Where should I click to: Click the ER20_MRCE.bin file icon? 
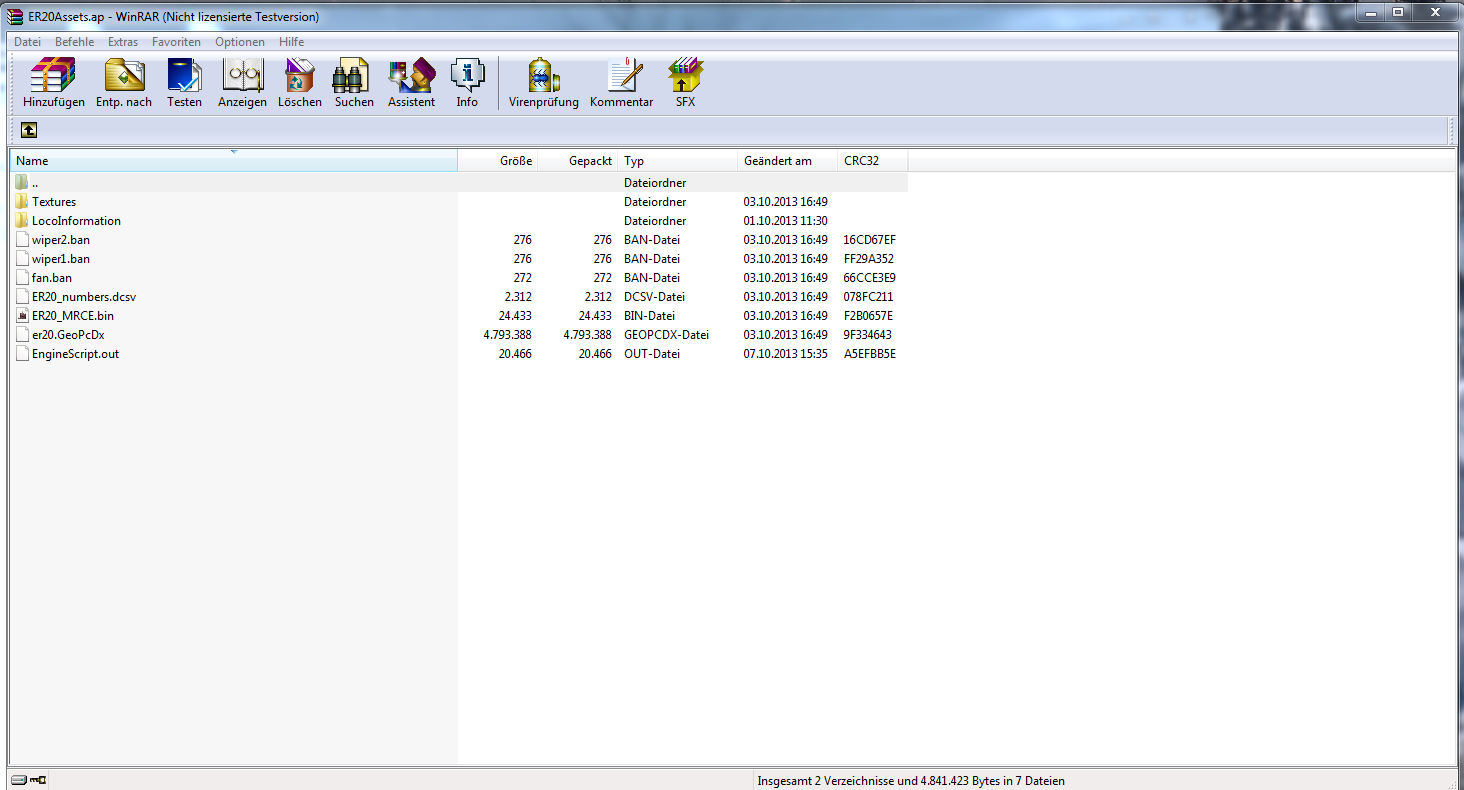[x=22, y=316]
